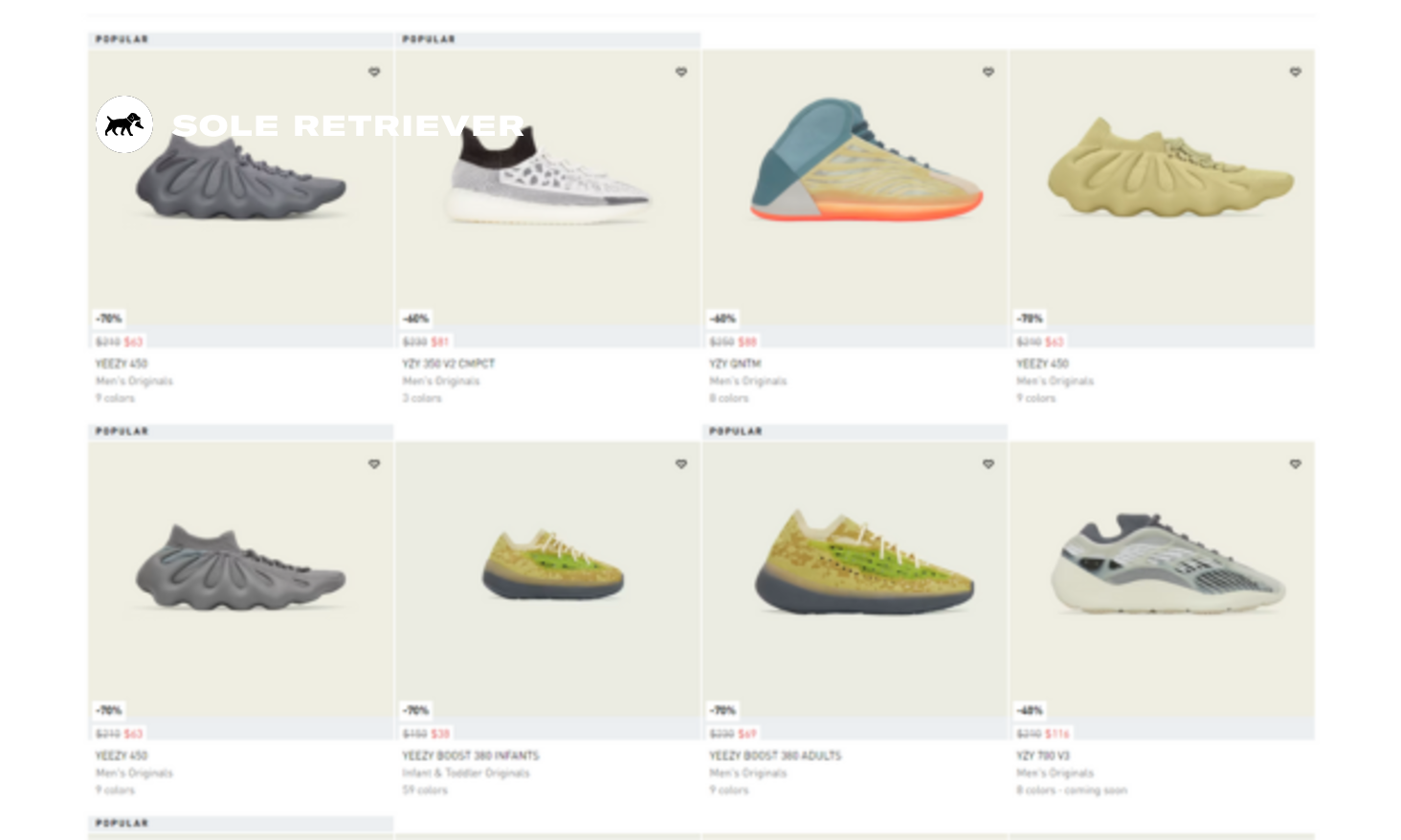Viewport: 1401px width, 840px height.
Task: Add the yellow YEEZY 450 to wishlist via heart
Action: [x=1295, y=72]
